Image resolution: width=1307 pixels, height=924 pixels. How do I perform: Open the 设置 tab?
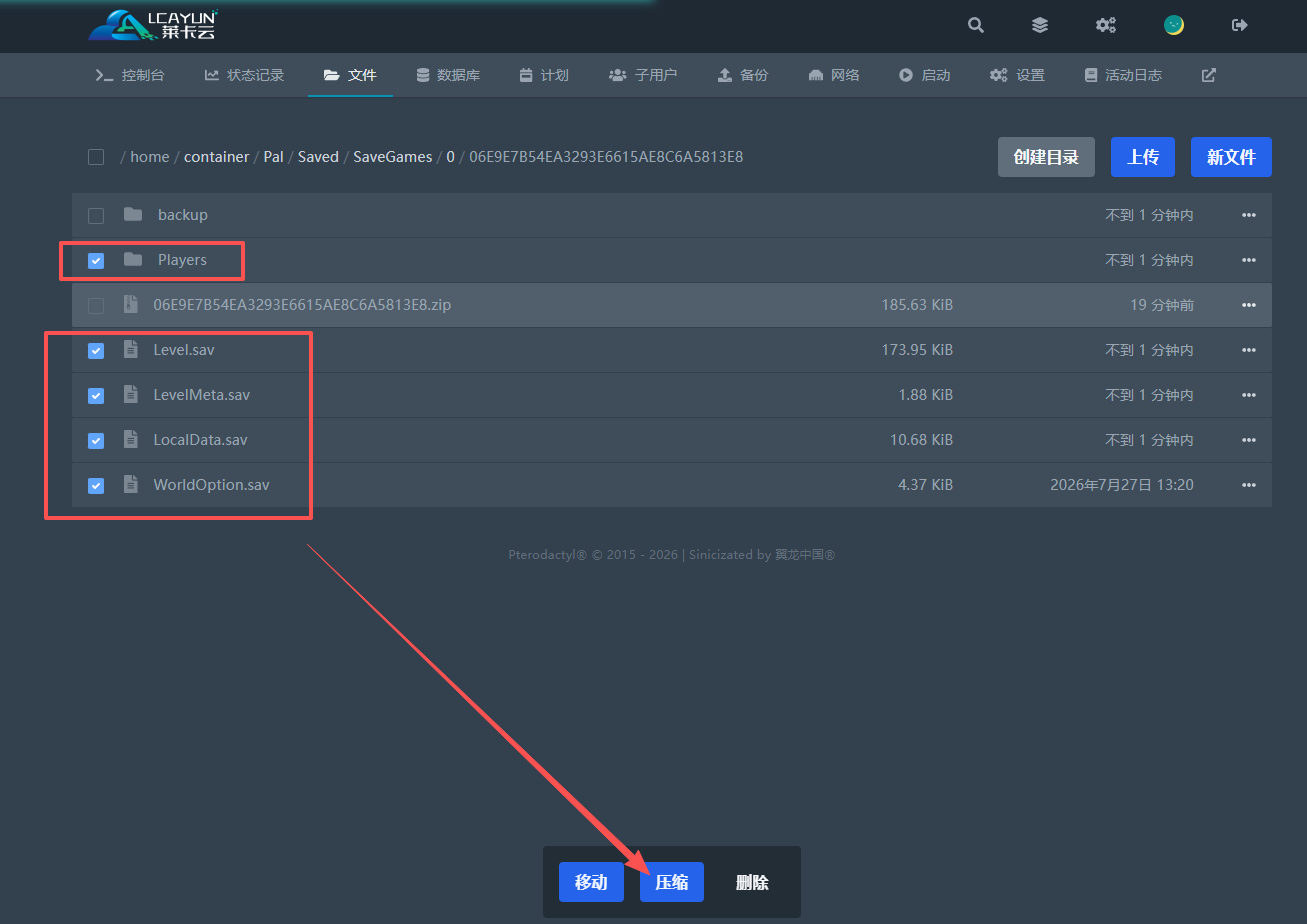[x=1017, y=75]
